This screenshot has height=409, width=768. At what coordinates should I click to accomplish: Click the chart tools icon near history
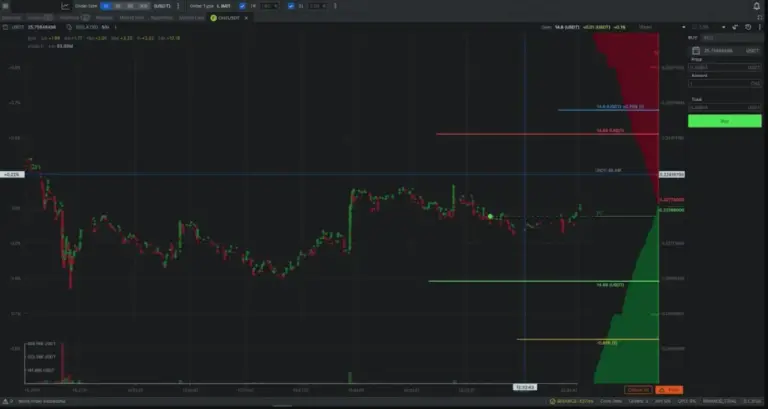(735, 27)
